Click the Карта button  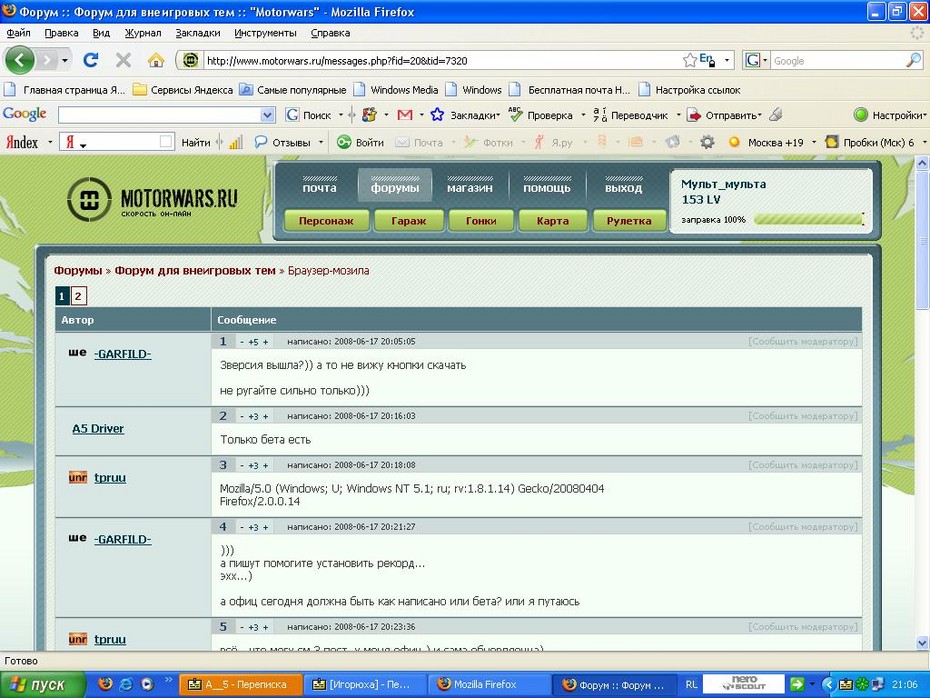552,221
